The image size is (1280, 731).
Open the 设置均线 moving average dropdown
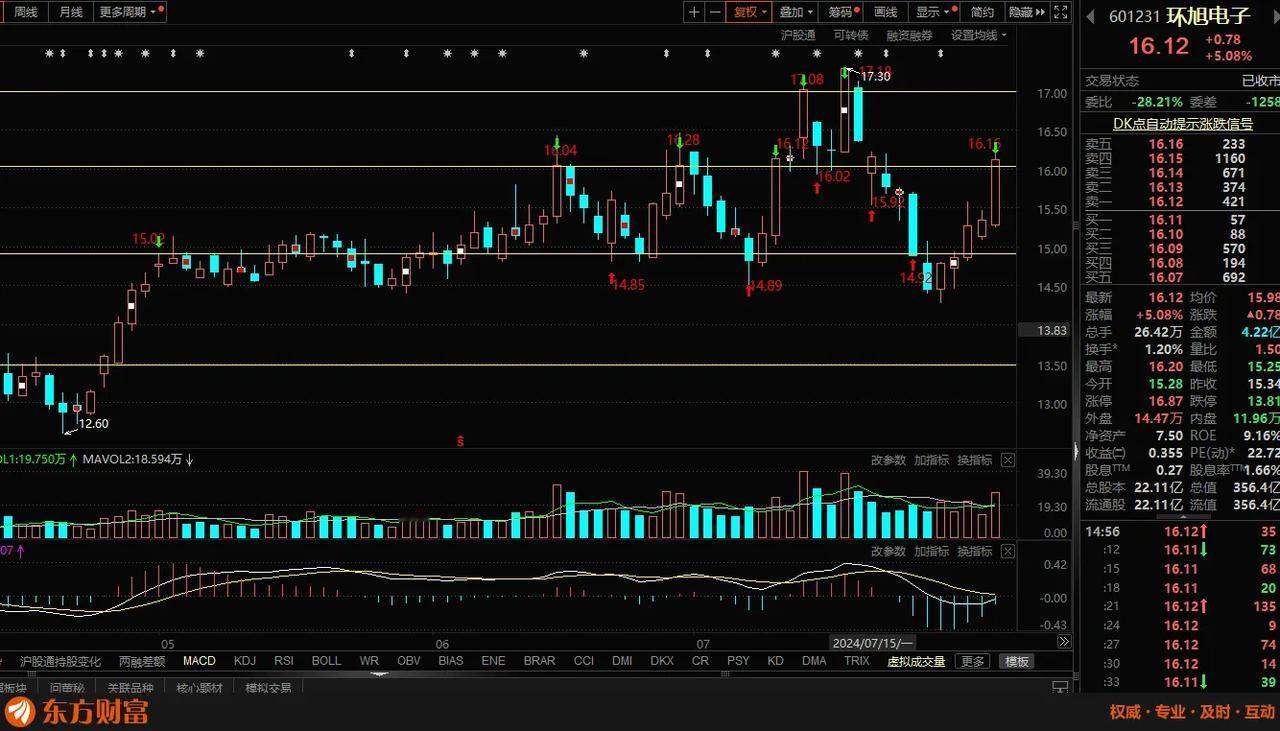978,35
